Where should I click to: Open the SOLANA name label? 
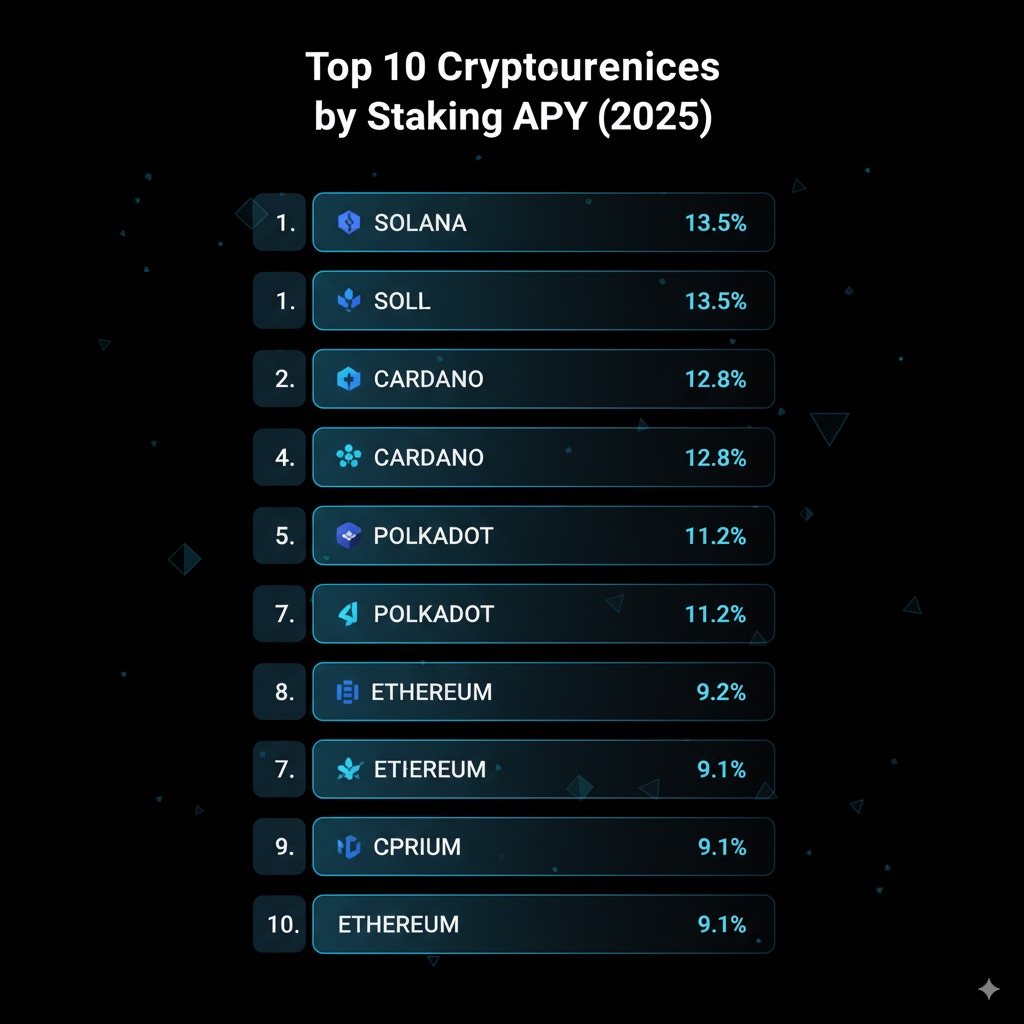click(x=420, y=223)
